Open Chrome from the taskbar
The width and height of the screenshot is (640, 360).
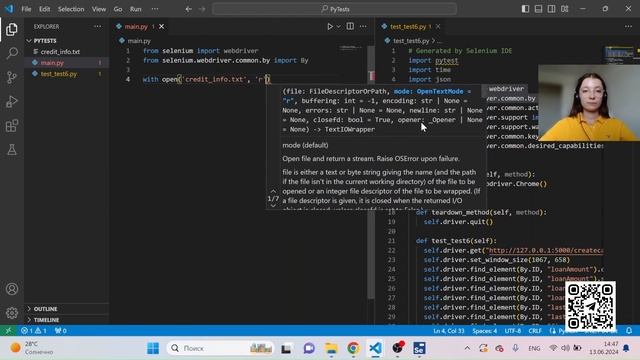353,348
